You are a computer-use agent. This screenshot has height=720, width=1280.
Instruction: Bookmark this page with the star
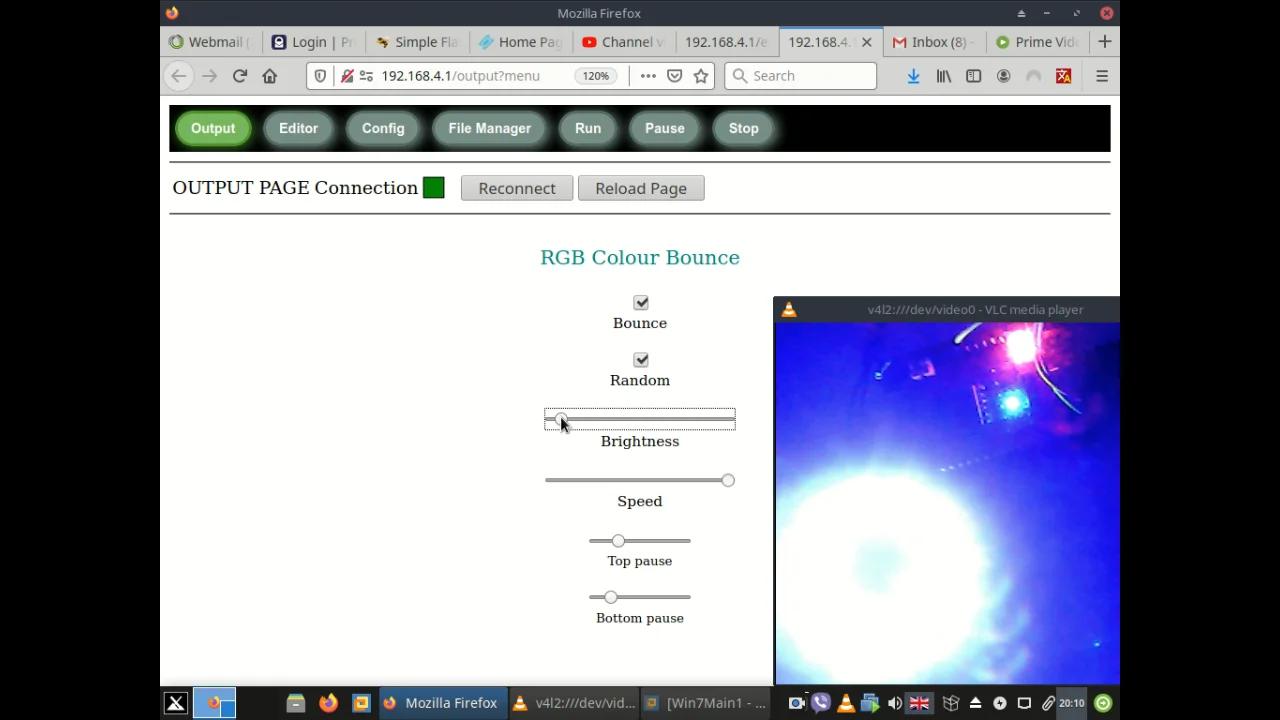(701, 76)
